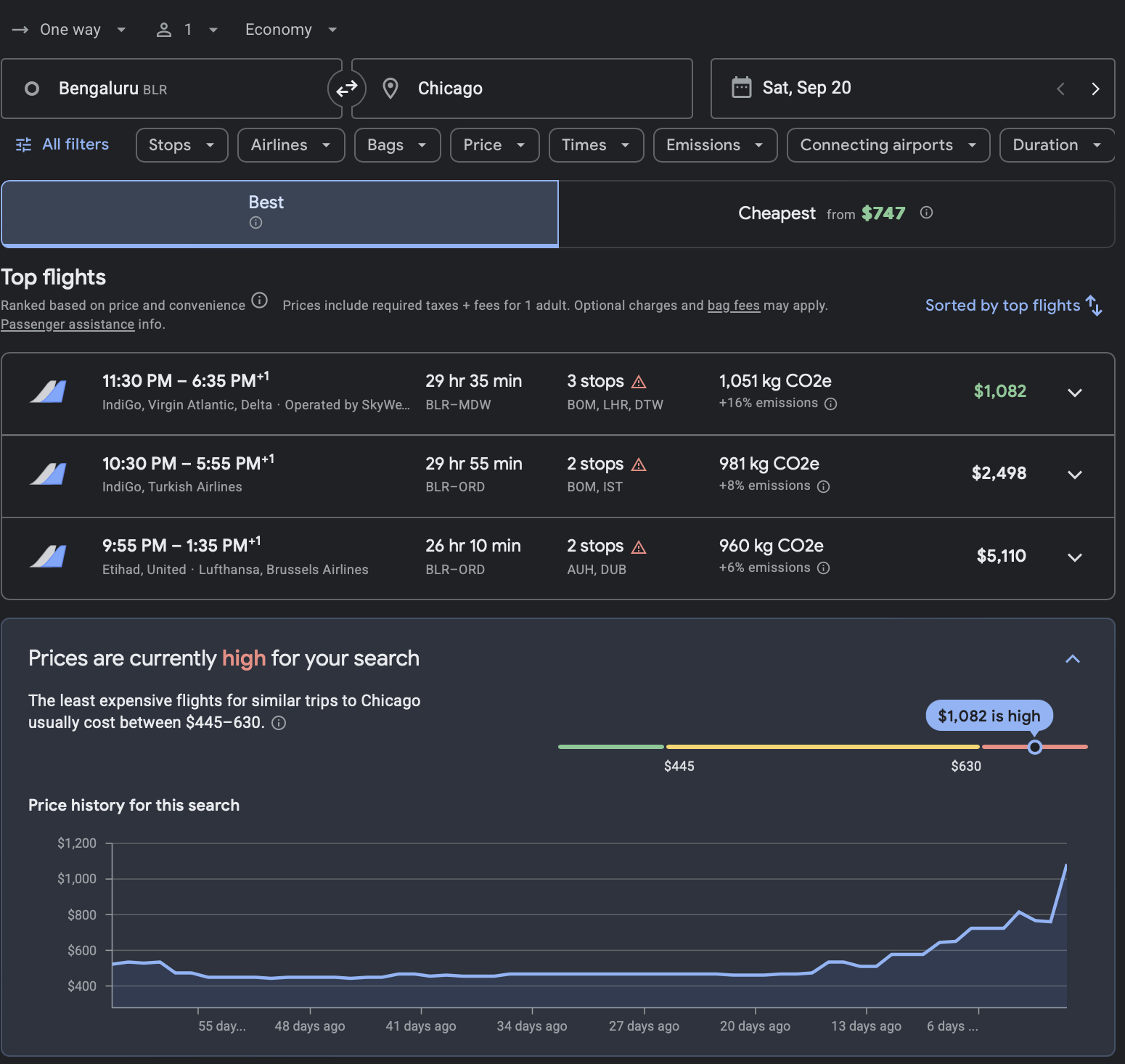Click Etihad United flight logo
This screenshot has height=1064, width=1125.
click(49, 557)
